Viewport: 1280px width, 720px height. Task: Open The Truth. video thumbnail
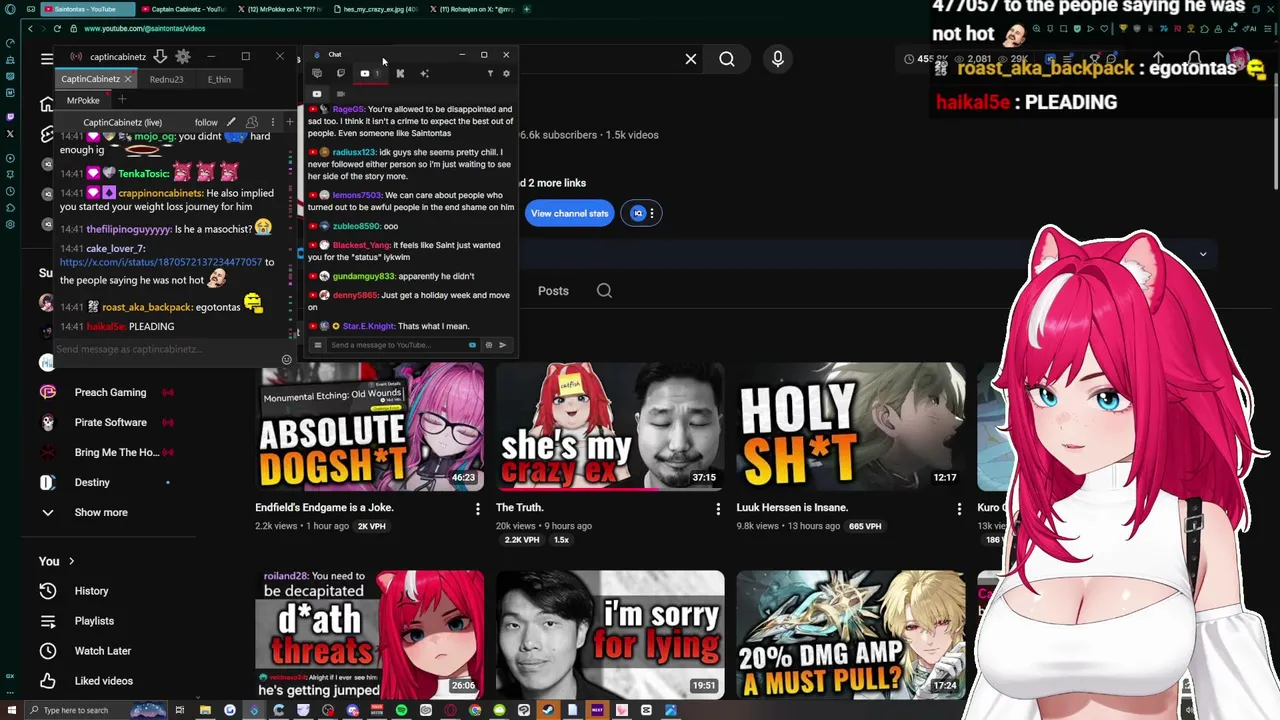610,426
